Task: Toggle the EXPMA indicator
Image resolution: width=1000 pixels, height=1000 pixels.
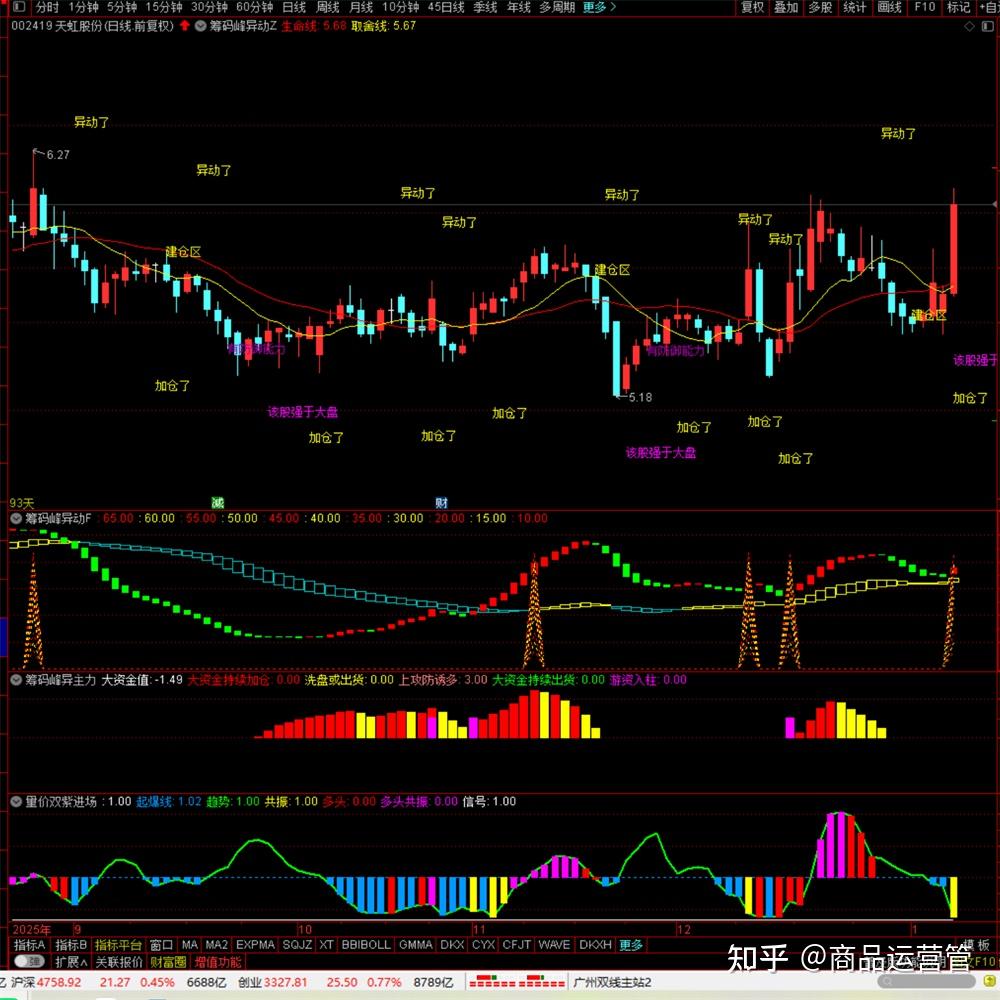Action: (x=255, y=945)
